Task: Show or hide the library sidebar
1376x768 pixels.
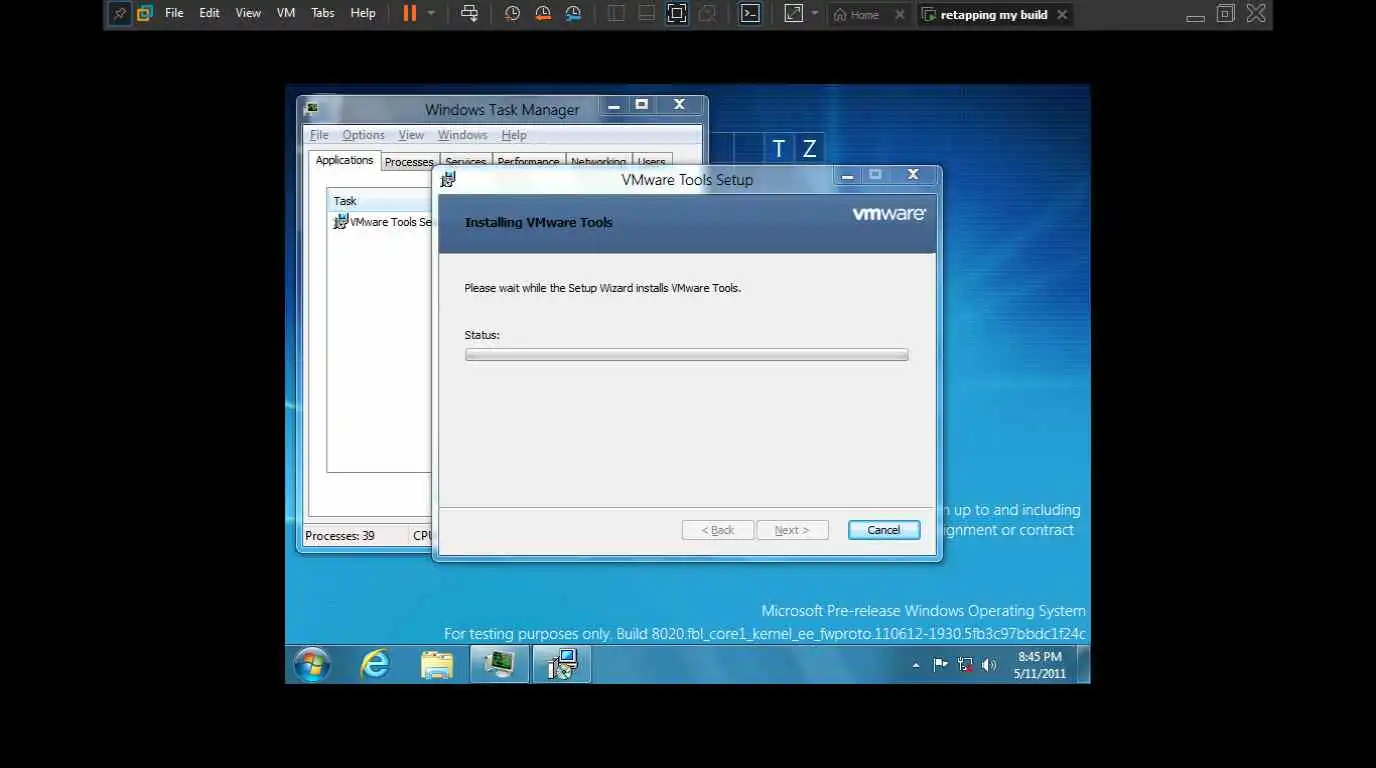Action: [616, 14]
